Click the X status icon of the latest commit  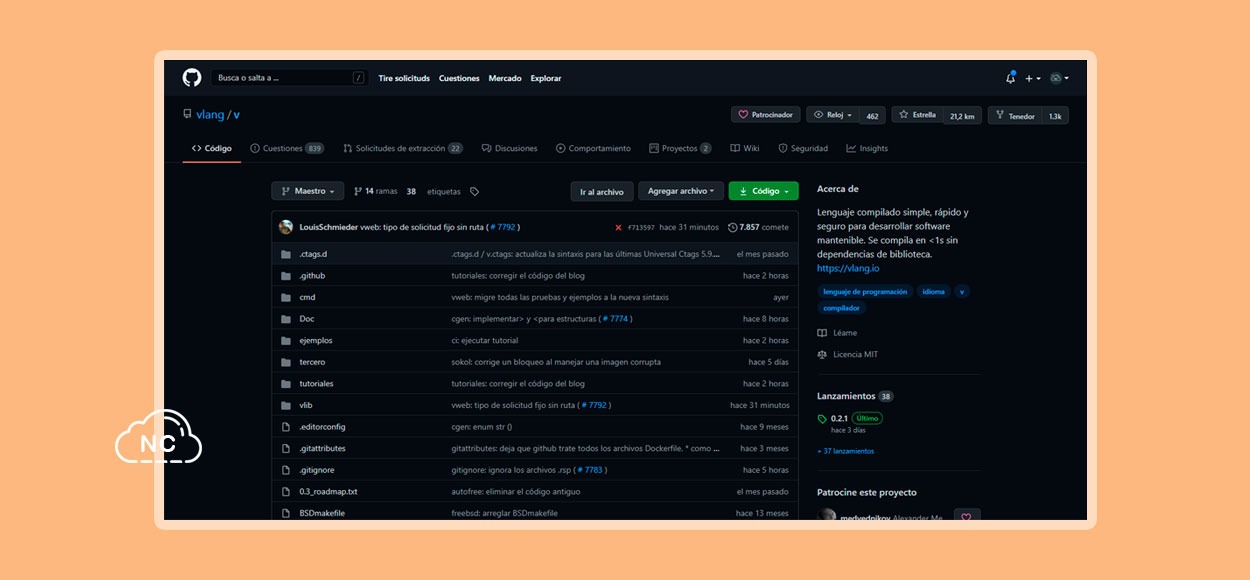point(618,227)
